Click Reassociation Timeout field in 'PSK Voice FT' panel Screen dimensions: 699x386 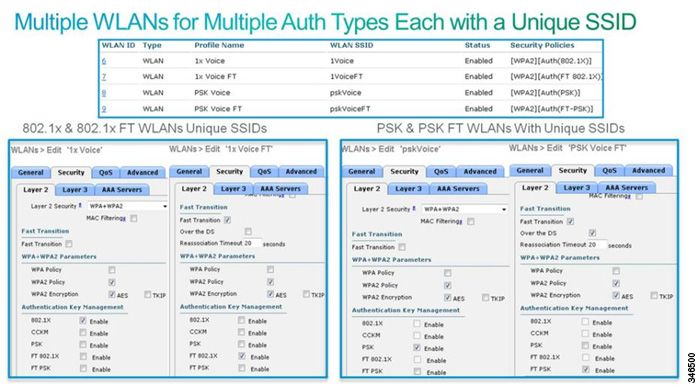coord(597,245)
